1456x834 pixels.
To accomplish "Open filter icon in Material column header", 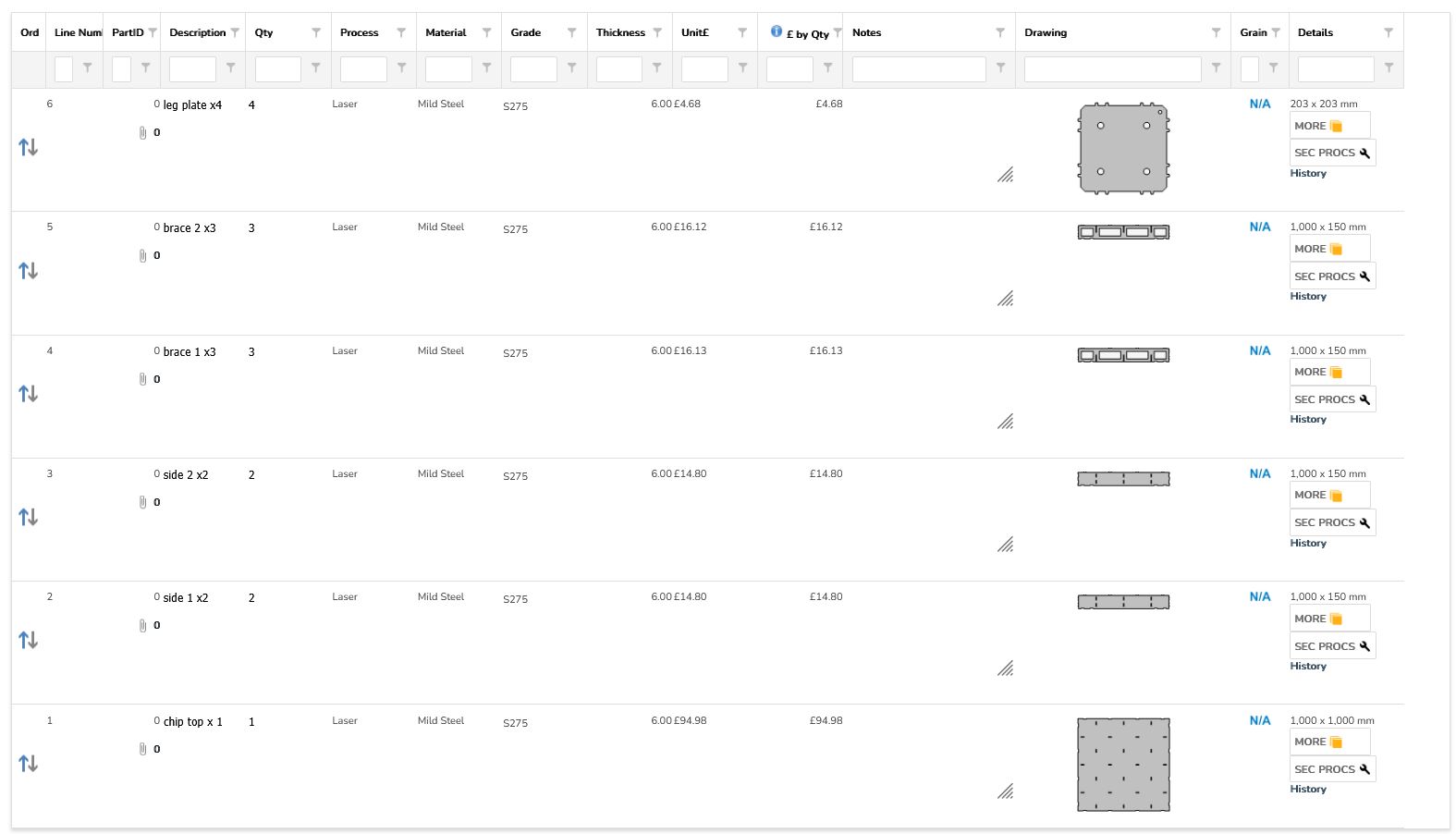I will click(486, 32).
